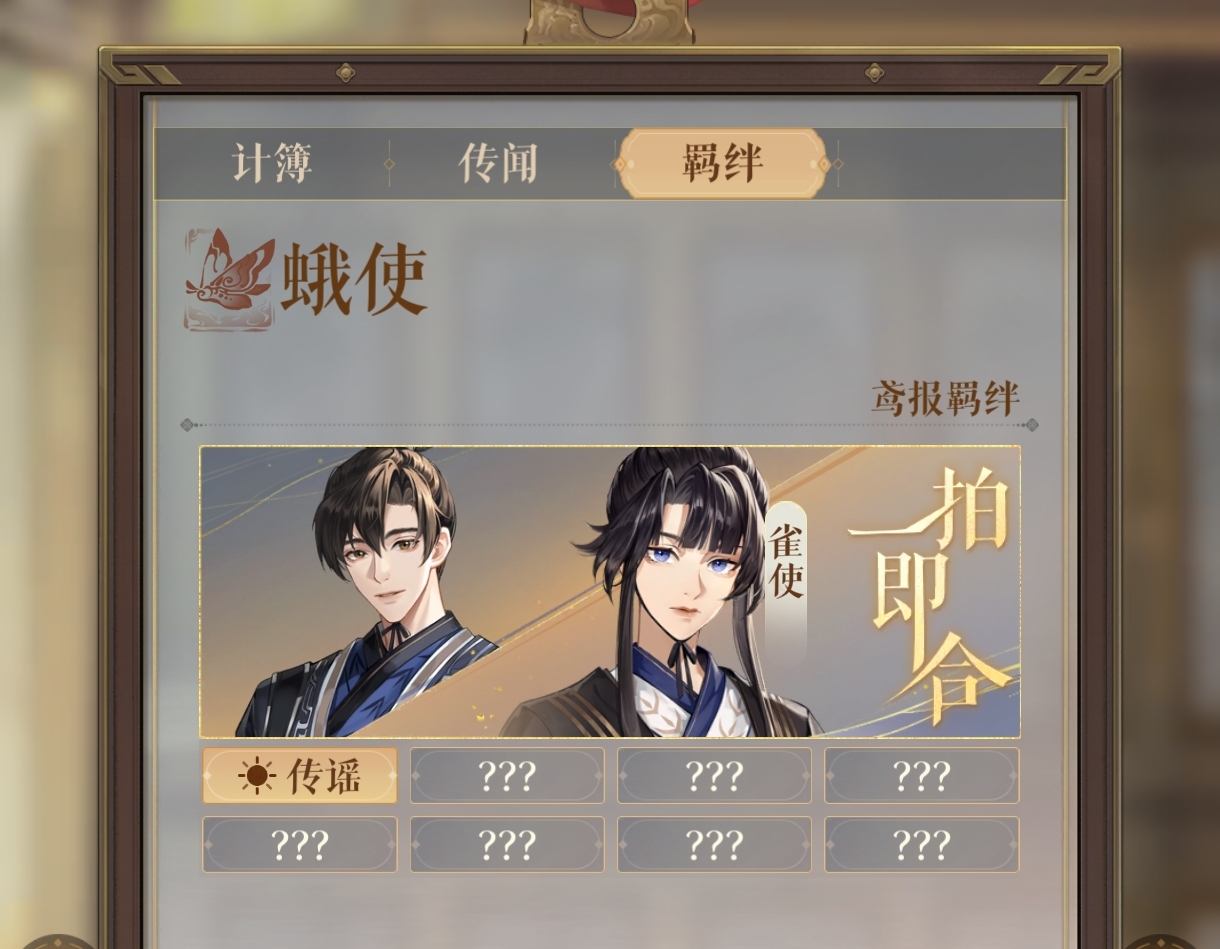
Task: Select the second ??? slot in the bottom row
Action: 507,845
